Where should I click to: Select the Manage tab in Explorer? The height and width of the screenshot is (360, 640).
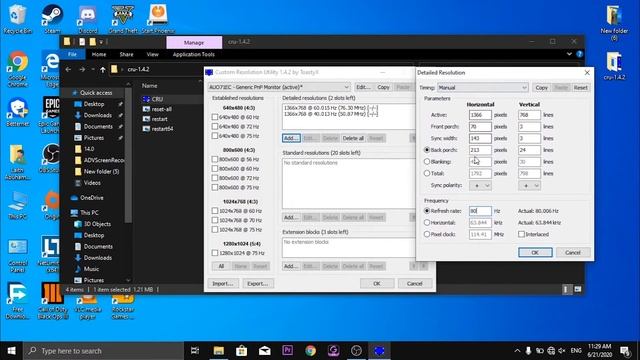(x=194, y=42)
